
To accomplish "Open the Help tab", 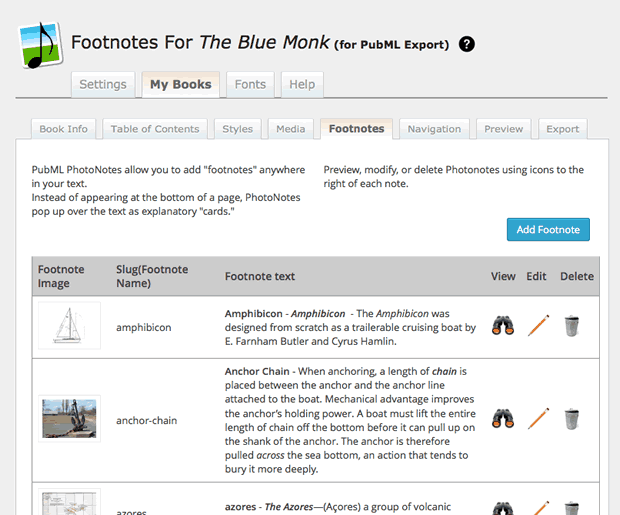I will [302, 85].
